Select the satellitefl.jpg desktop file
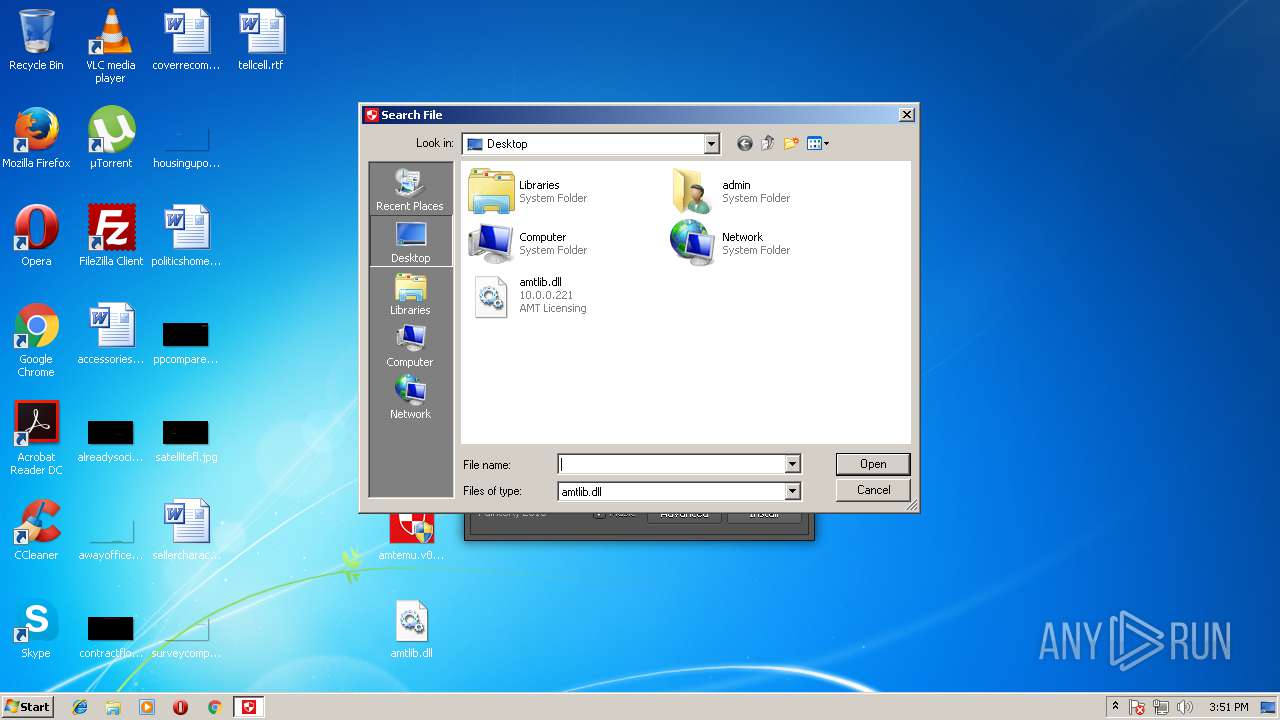Screen dimensions: 1280x720 [186, 438]
